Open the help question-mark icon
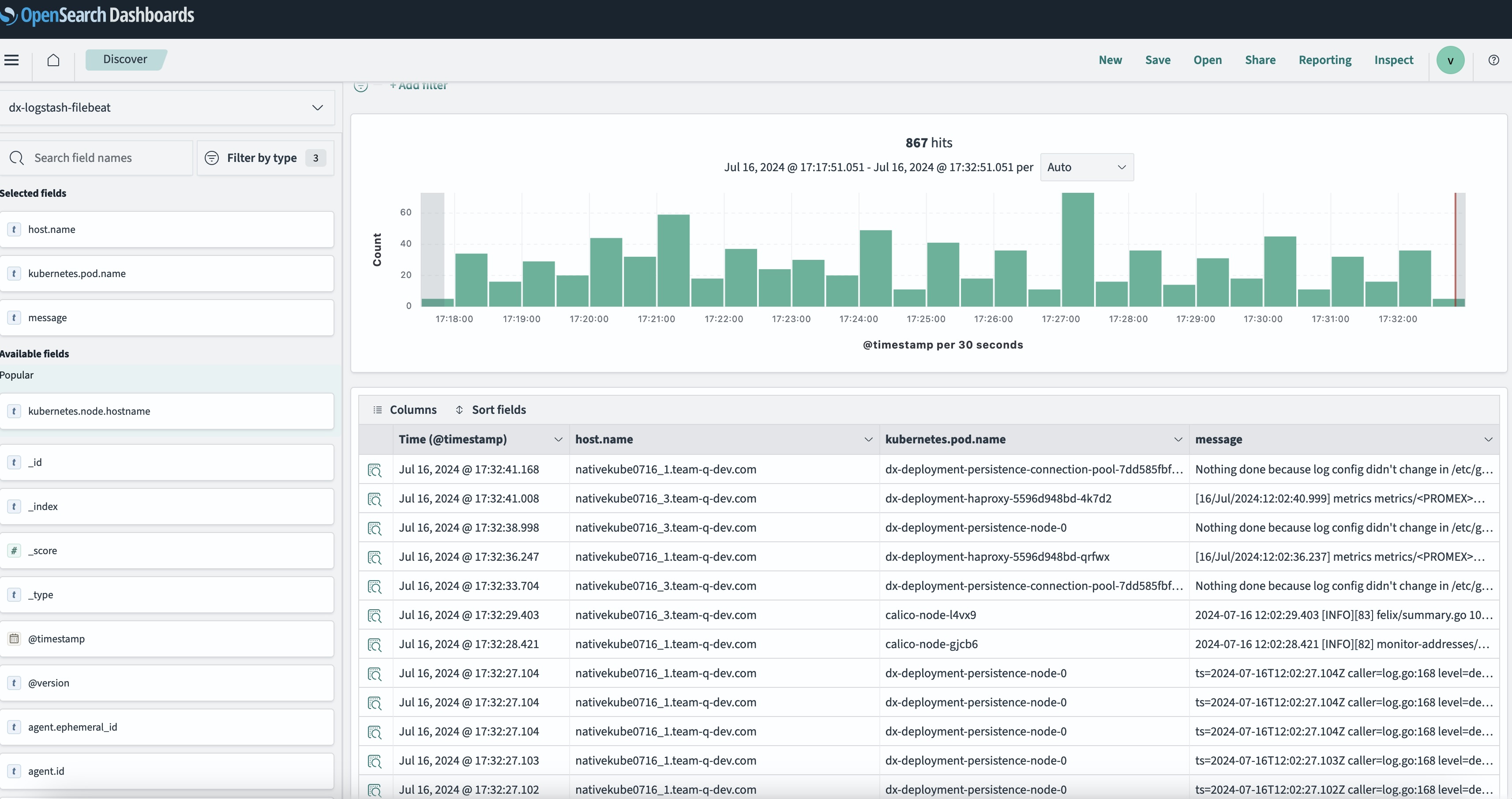1512x799 pixels. pyautogui.click(x=1493, y=60)
